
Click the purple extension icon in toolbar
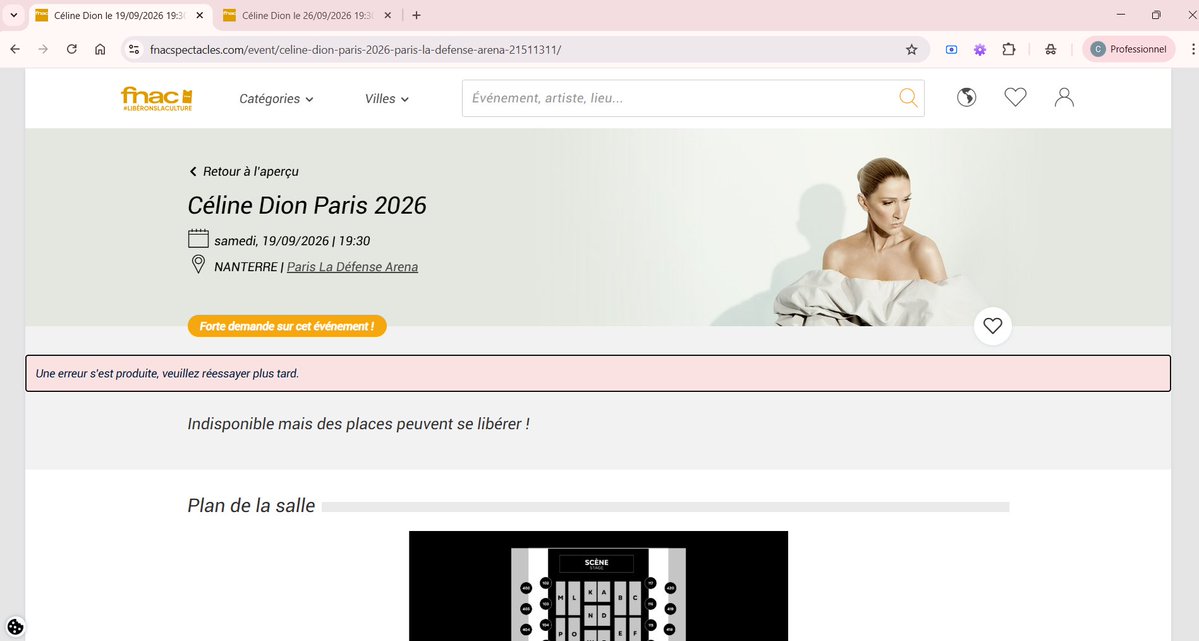click(x=979, y=48)
